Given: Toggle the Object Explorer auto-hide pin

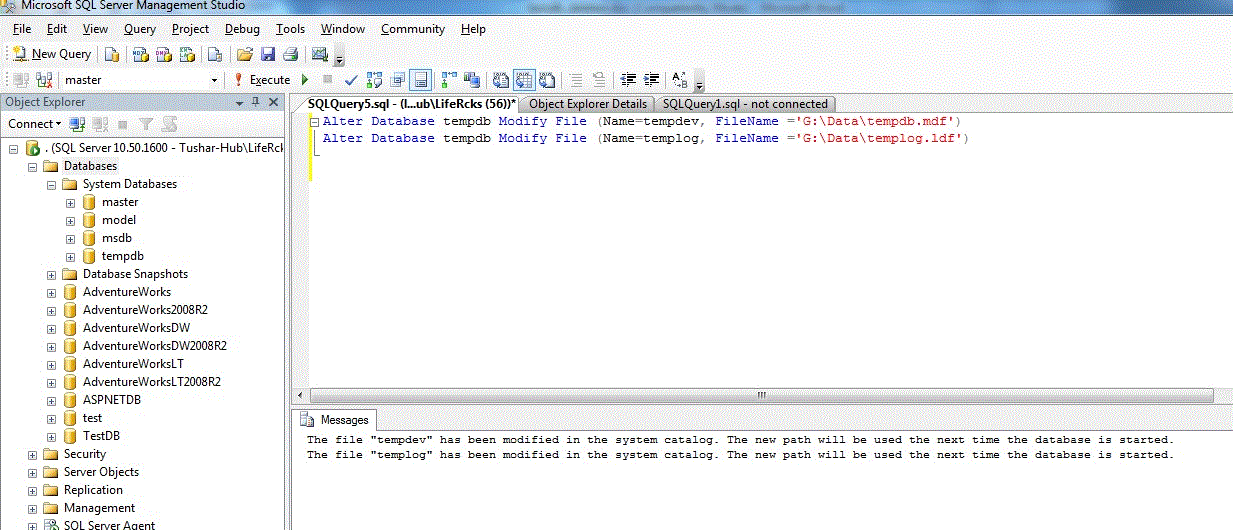Looking at the screenshot, I should [x=256, y=102].
